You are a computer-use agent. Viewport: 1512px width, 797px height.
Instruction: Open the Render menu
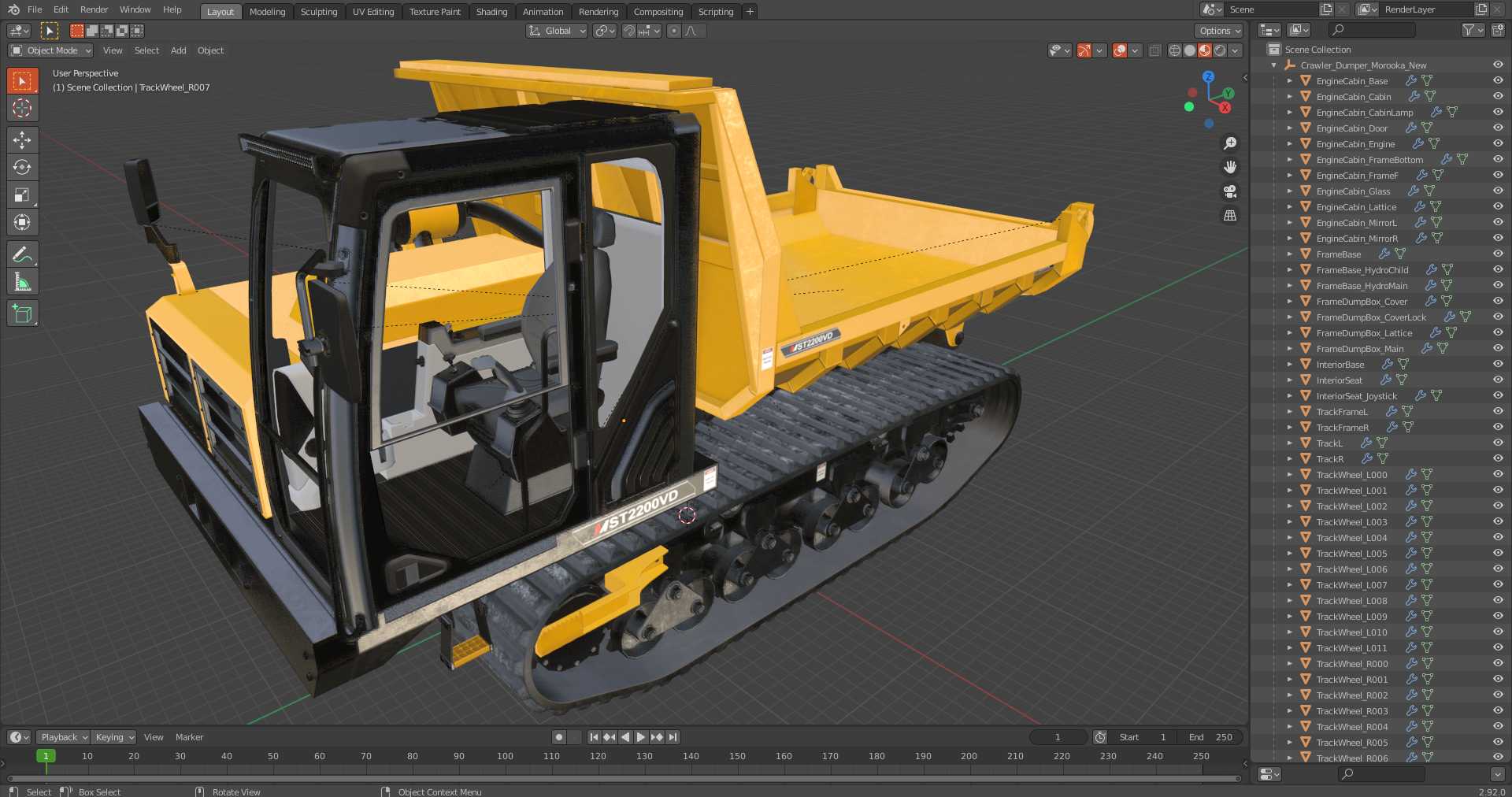(x=94, y=9)
